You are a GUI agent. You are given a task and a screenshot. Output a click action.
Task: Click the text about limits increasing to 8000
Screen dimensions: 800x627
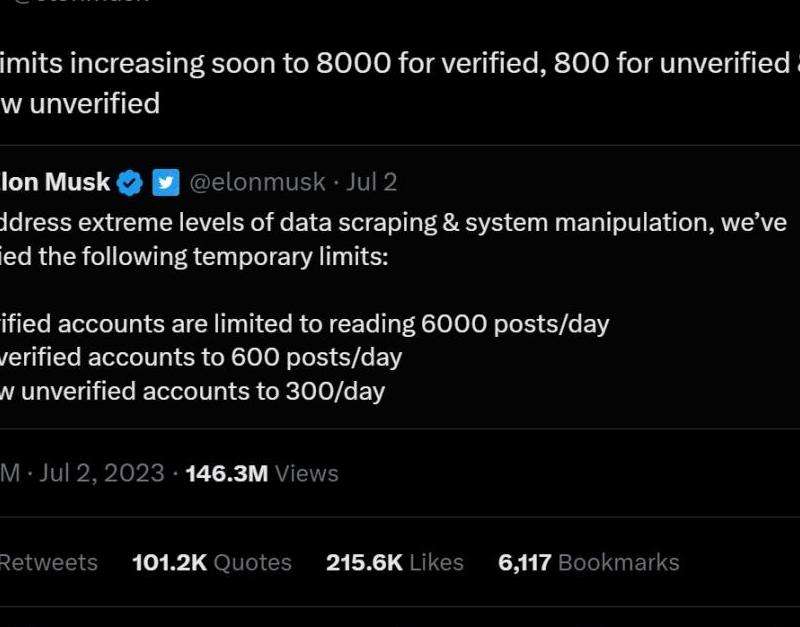(400, 63)
